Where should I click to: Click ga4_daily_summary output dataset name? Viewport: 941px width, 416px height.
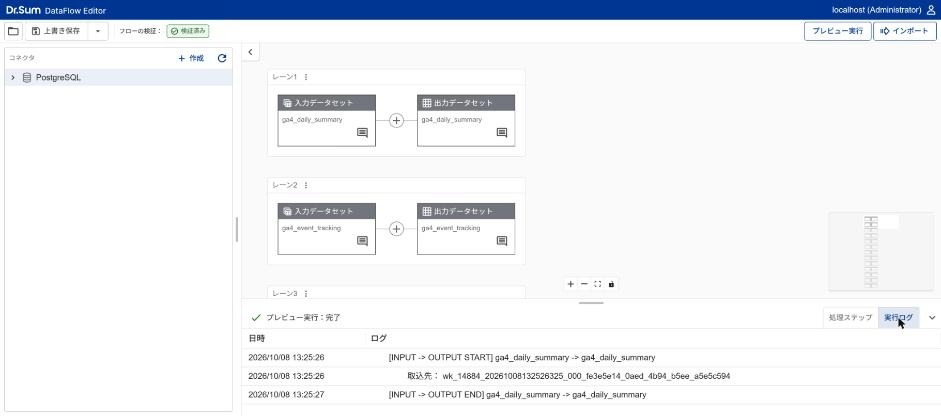tap(451, 119)
